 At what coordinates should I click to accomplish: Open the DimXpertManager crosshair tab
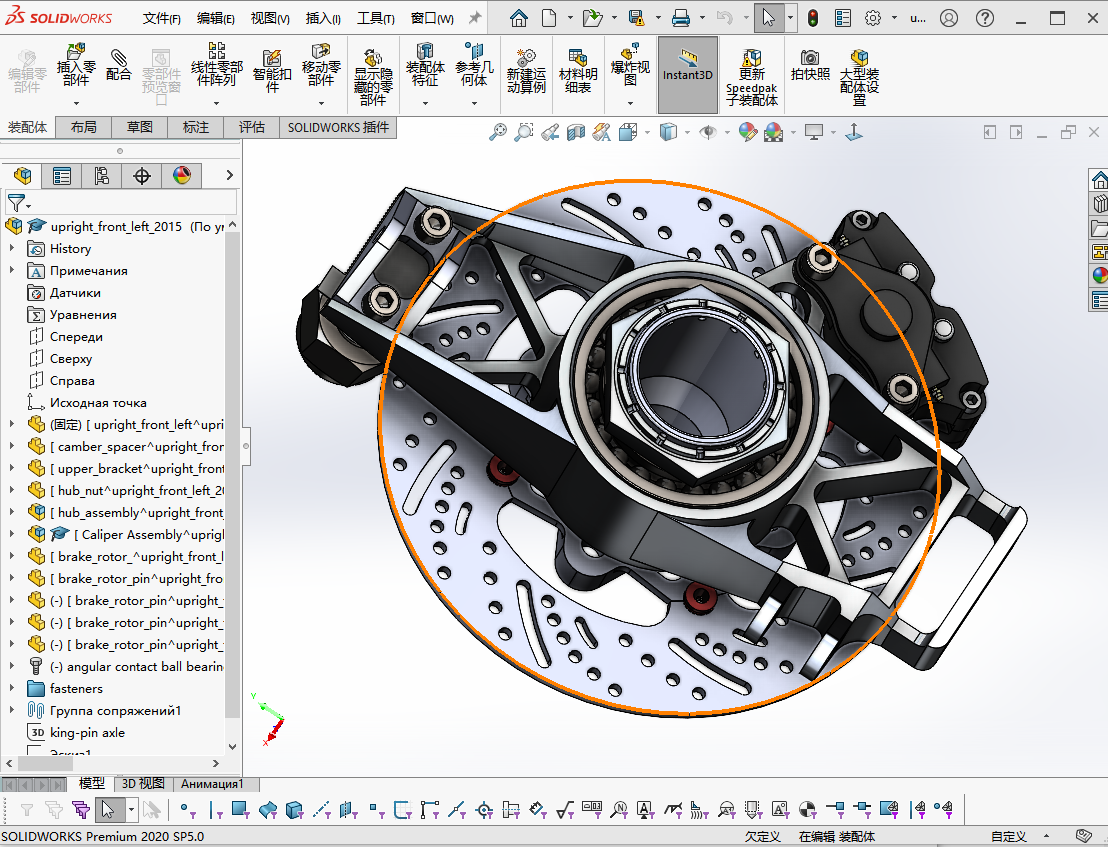[141, 176]
